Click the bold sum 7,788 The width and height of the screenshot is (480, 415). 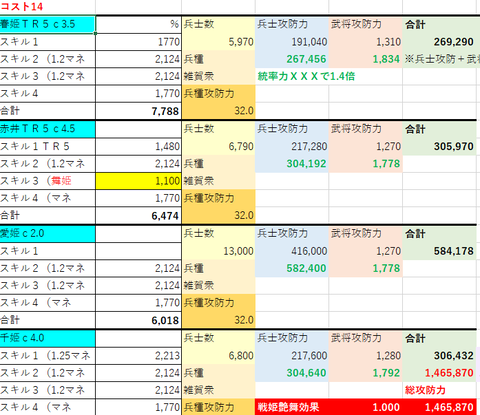tap(138, 111)
